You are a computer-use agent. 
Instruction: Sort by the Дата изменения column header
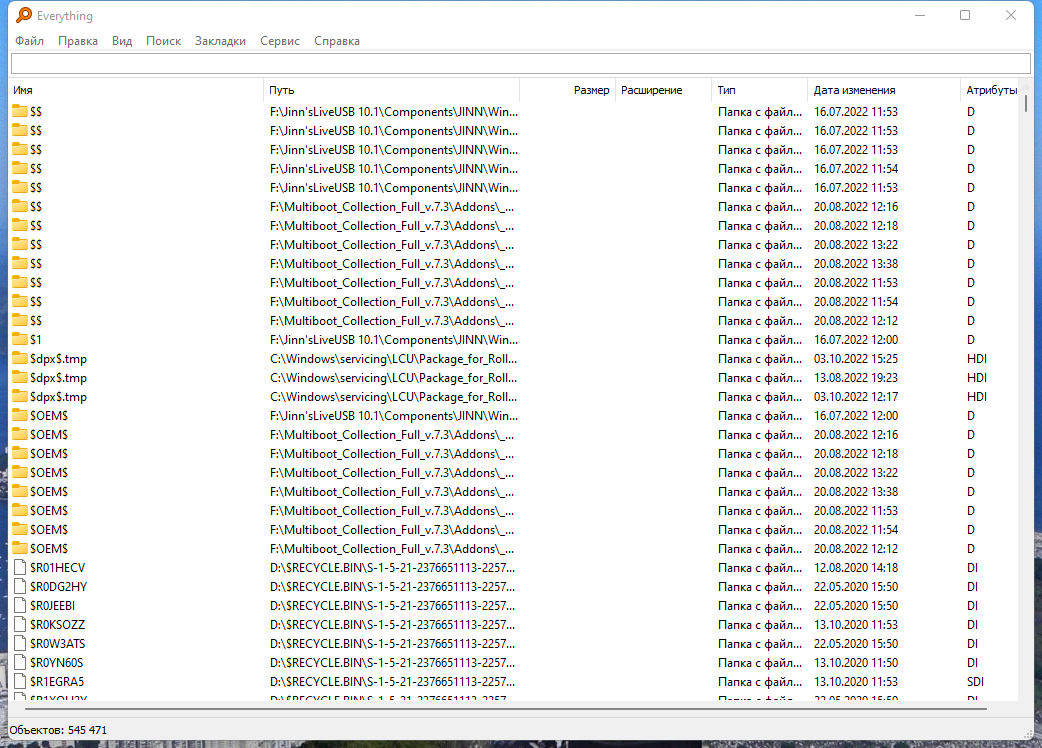(884, 90)
